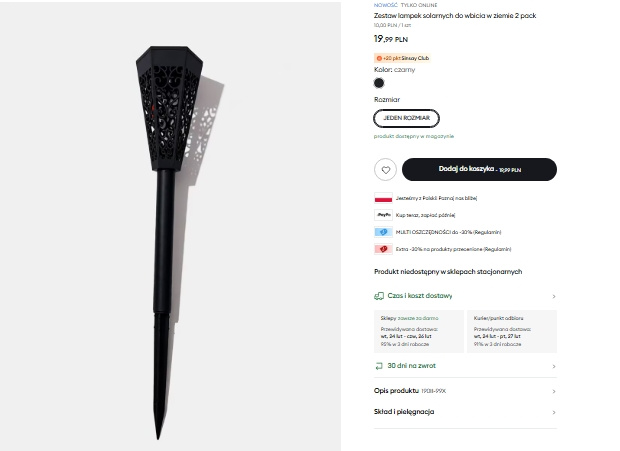620x451 pixels.
Task: Select the Sklepy delivery option box
Action: (417, 329)
